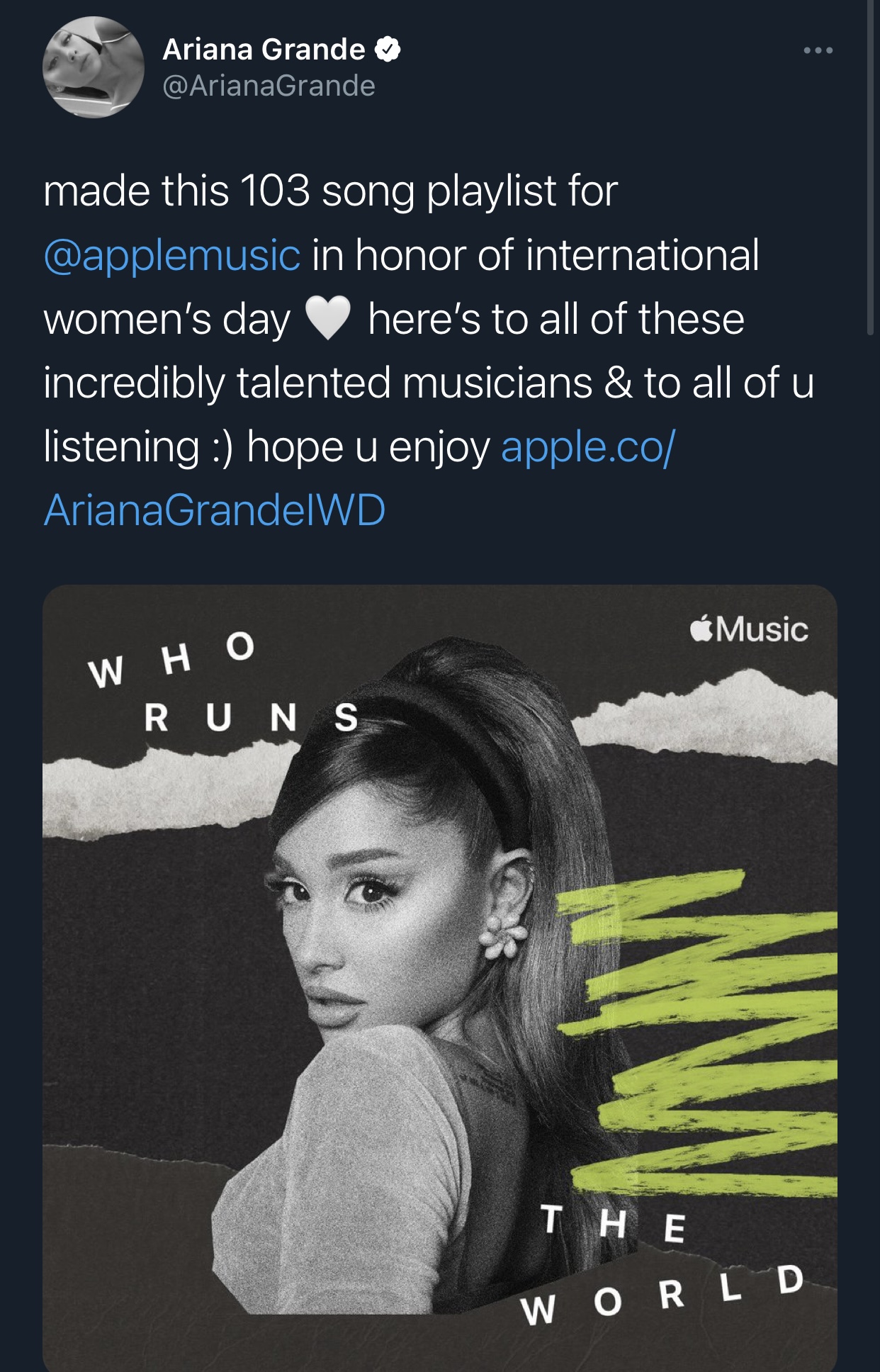
Task: Click the @ArianaGrande handle under the name
Action: (x=269, y=86)
